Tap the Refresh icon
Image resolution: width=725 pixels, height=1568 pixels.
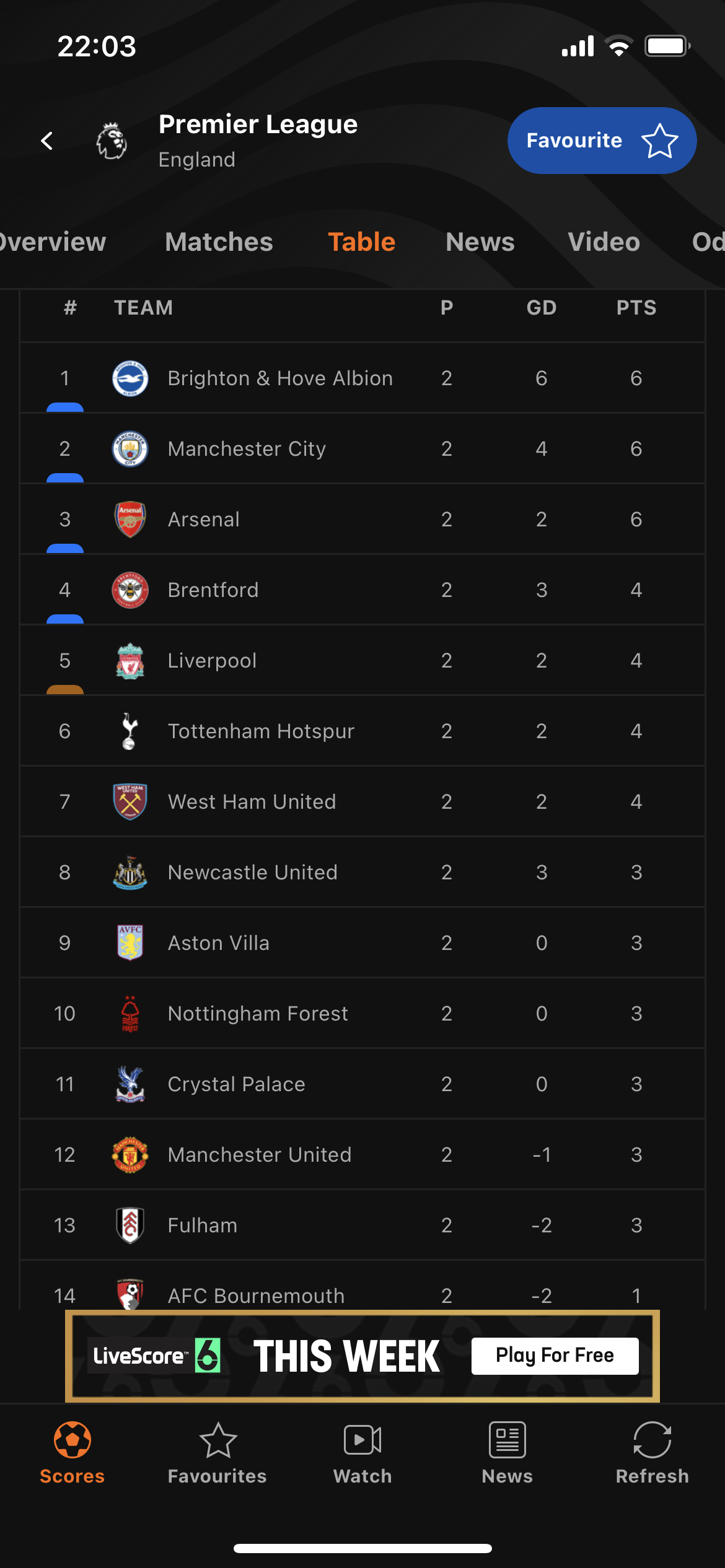[x=652, y=1440]
